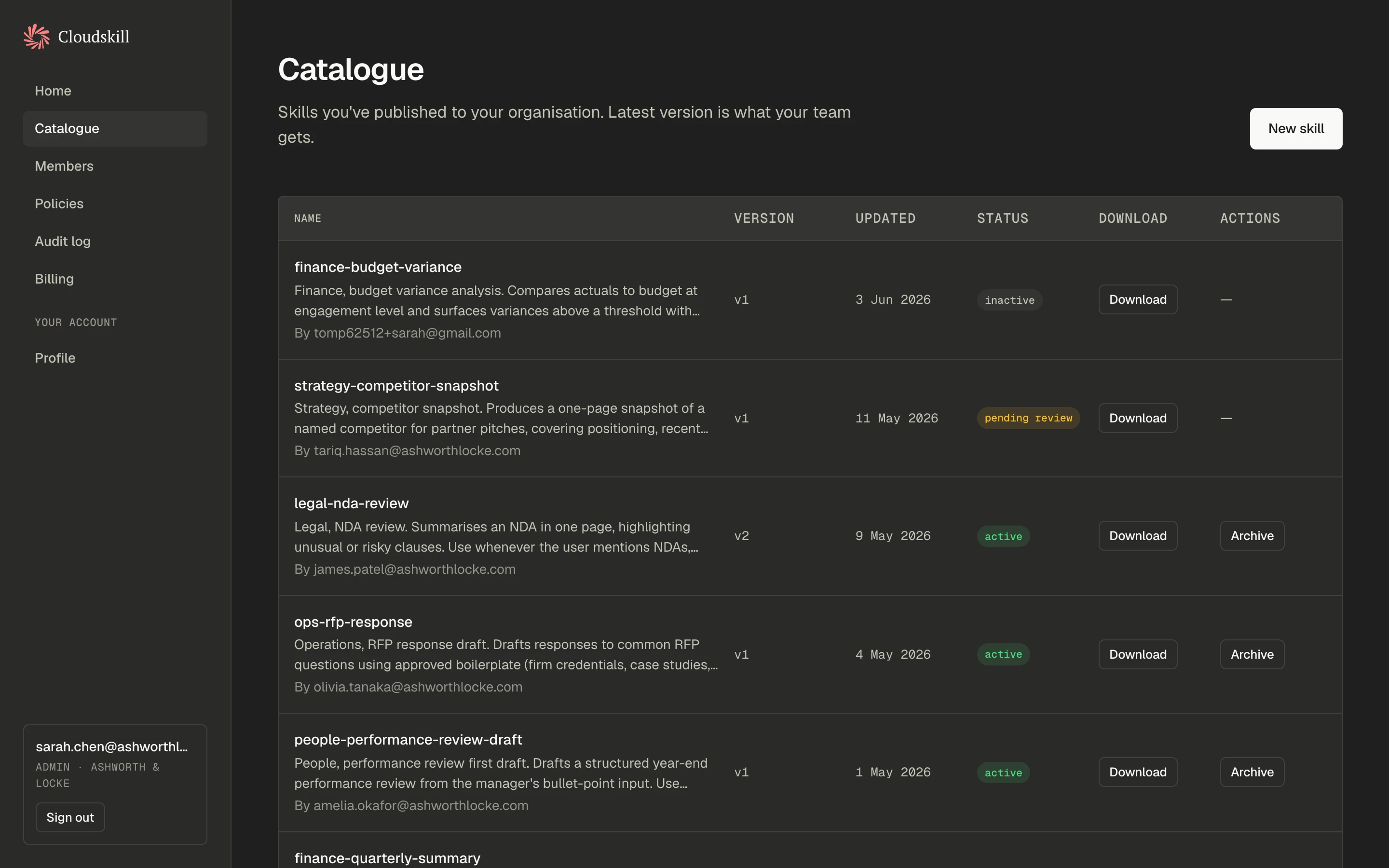Click the 9 May 2026 date cell

coord(893,536)
